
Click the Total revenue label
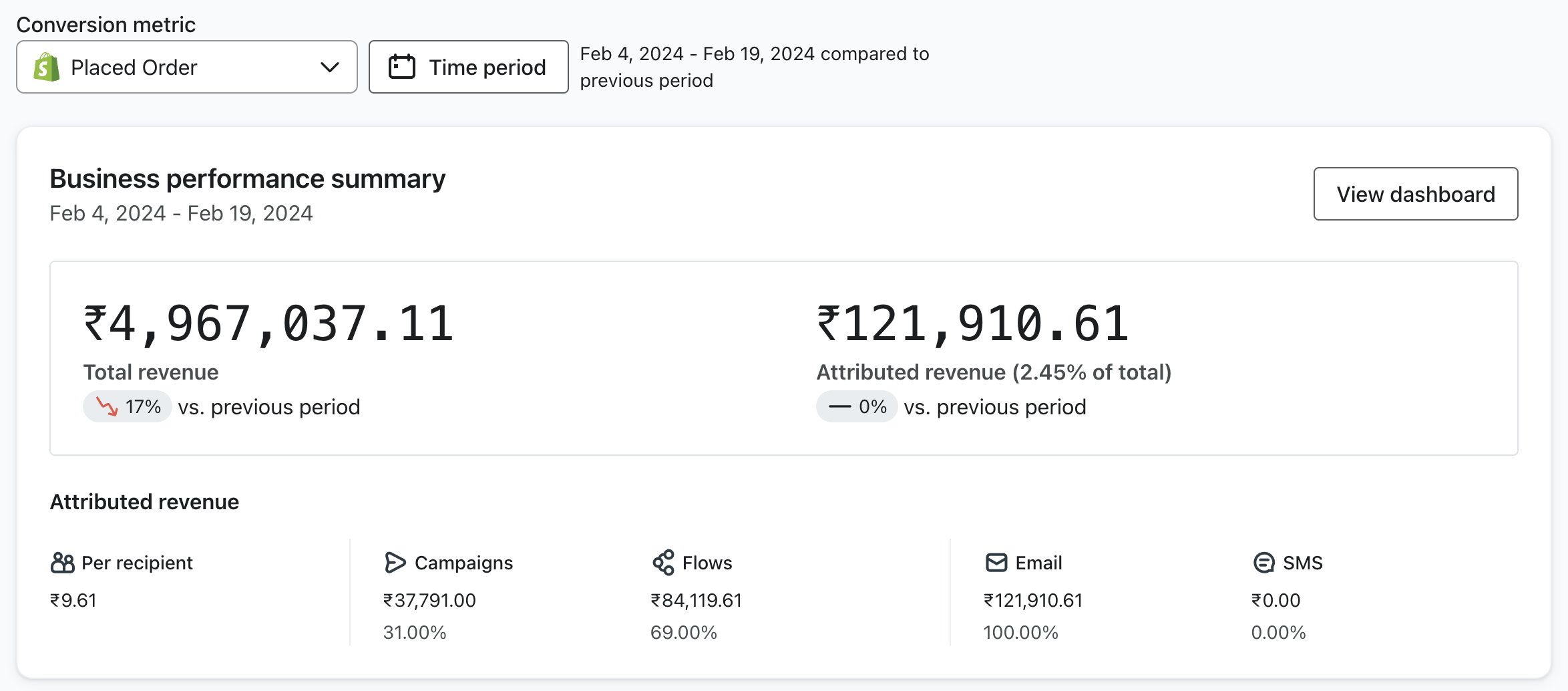point(151,372)
